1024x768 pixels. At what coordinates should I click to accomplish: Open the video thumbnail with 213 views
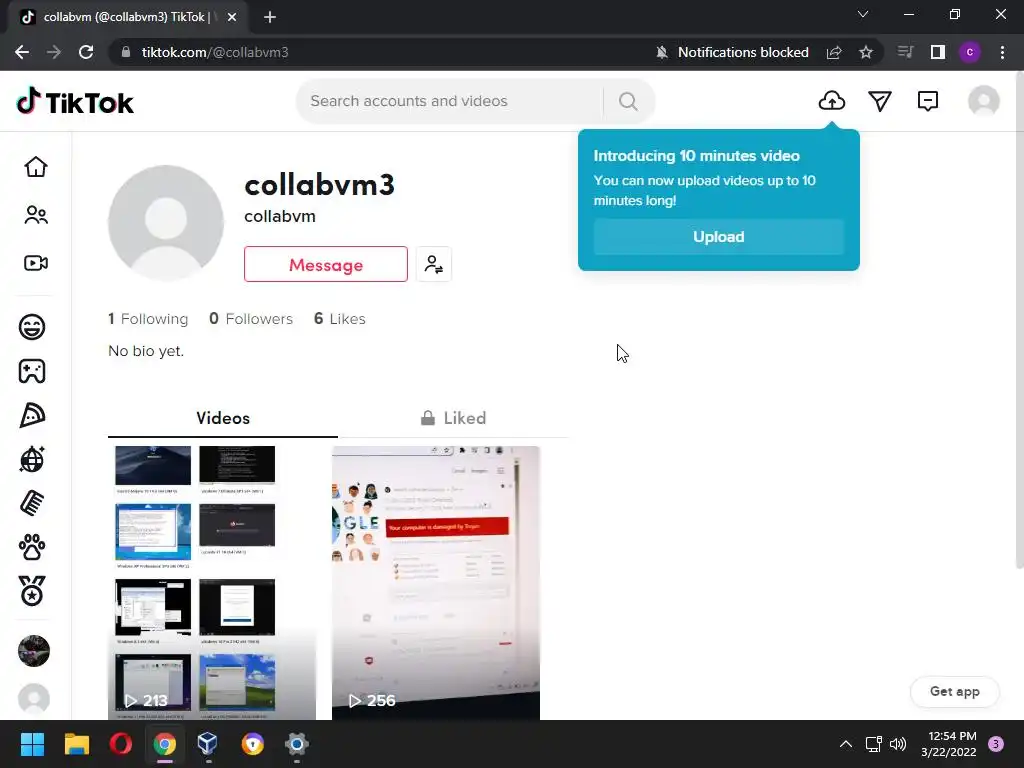point(212,583)
